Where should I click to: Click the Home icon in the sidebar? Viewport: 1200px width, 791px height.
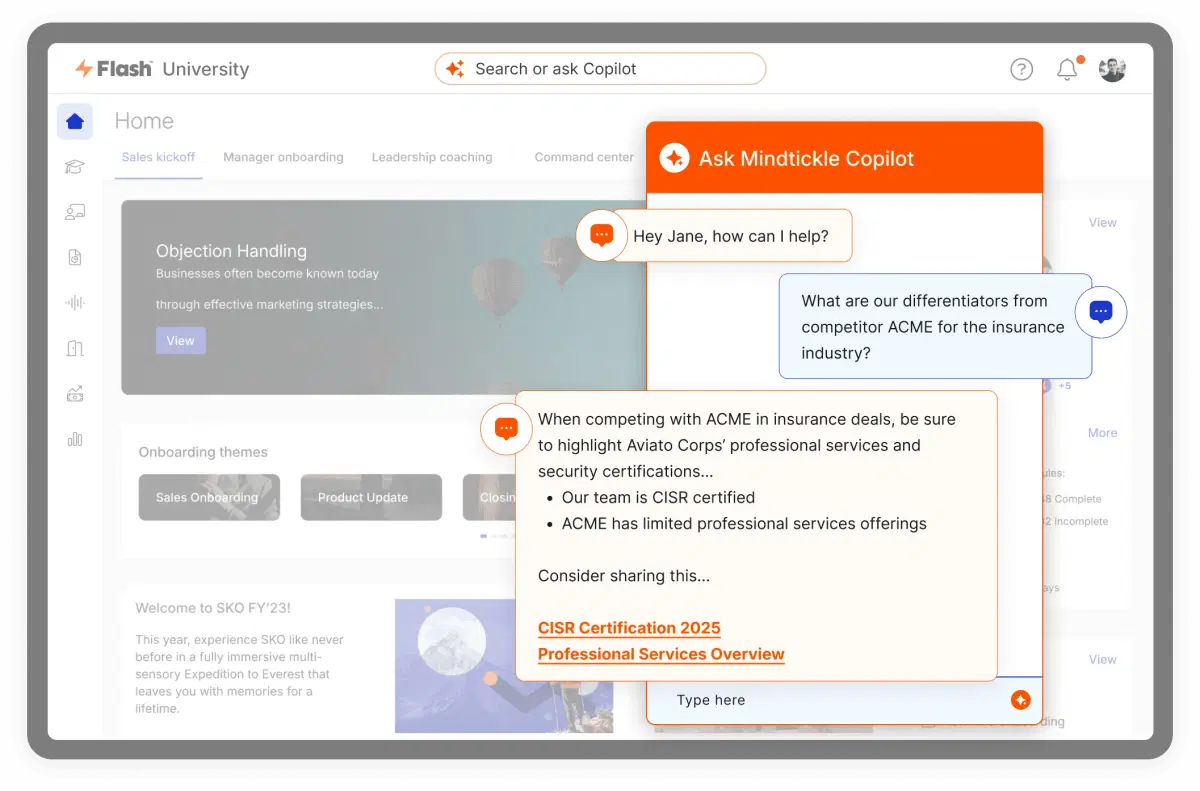(x=74, y=122)
